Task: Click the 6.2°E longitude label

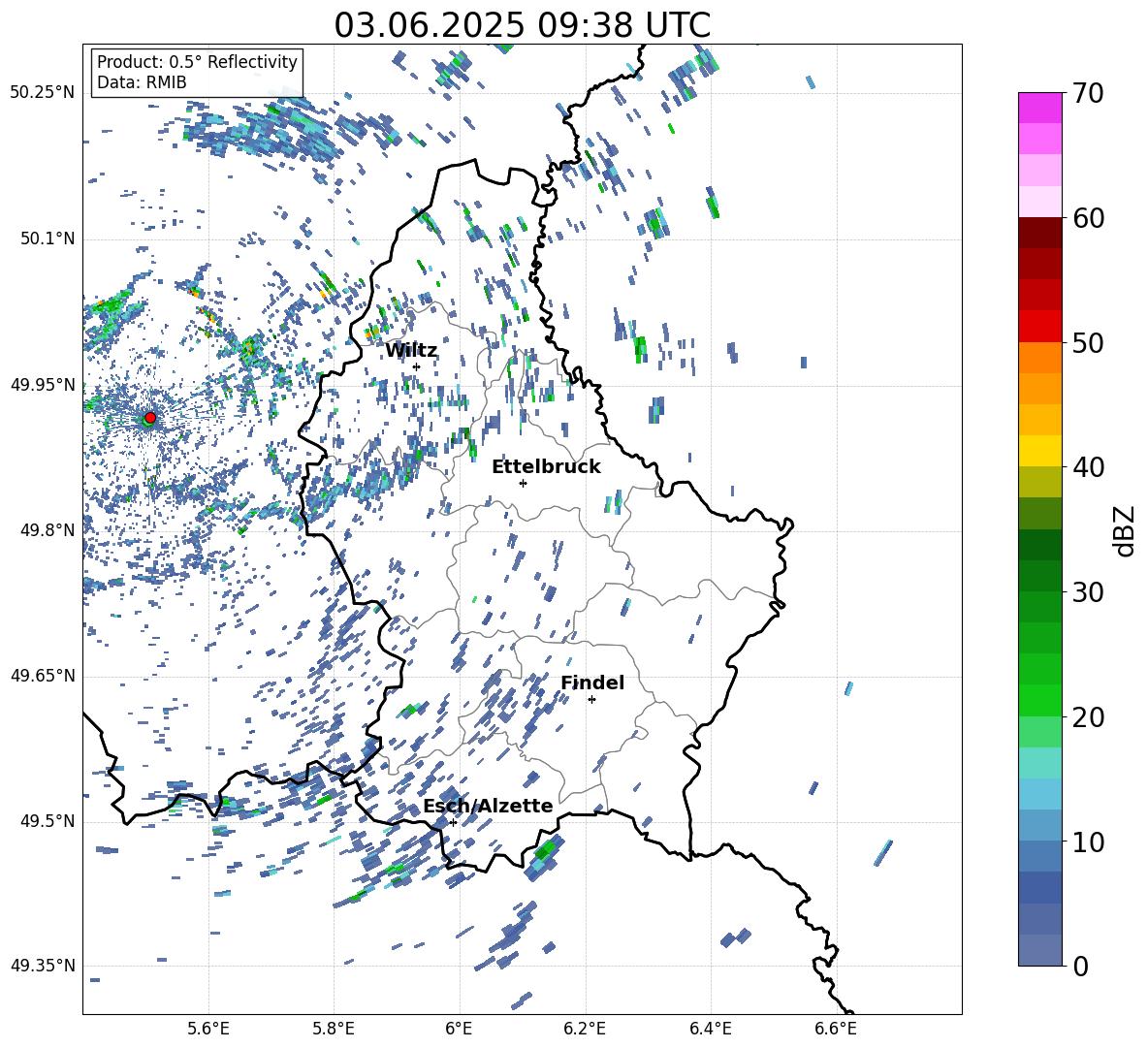Action: (585, 1029)
